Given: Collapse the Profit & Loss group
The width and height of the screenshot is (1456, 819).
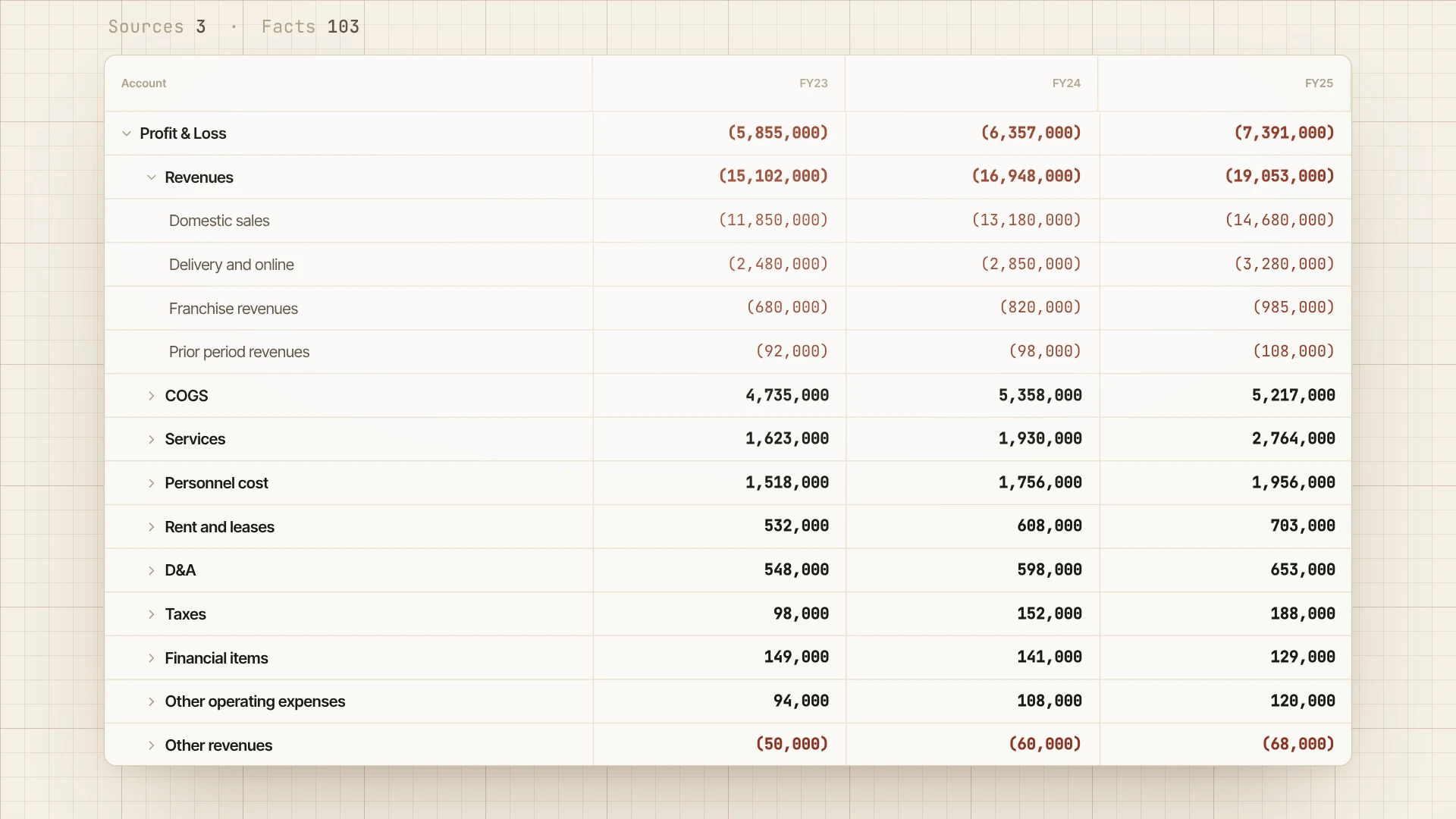Looking at the screenshot, I should 127,133.
